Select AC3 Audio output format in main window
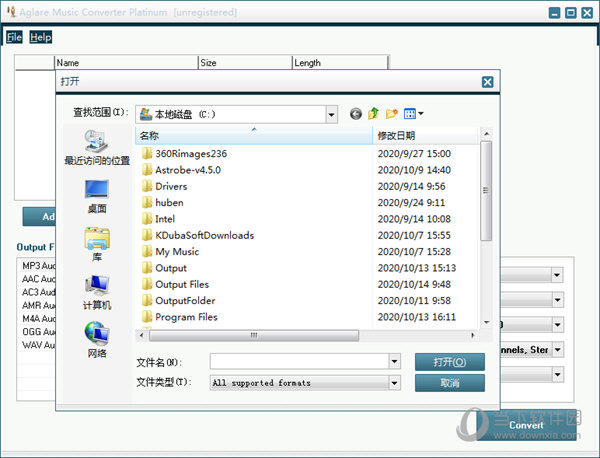Viewport: 600px width, 458px height. pos(39,292)
